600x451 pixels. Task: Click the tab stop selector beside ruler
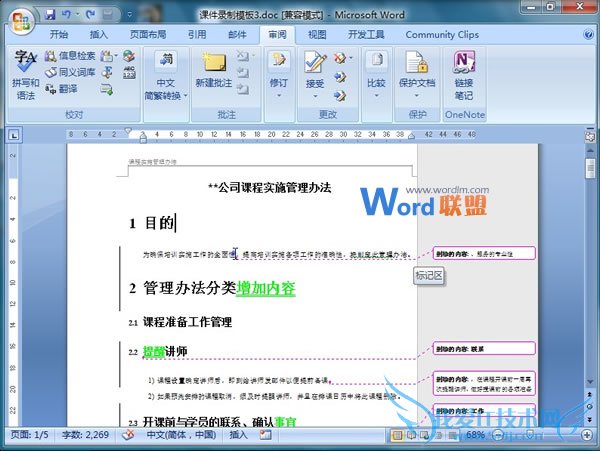point(14,135)
